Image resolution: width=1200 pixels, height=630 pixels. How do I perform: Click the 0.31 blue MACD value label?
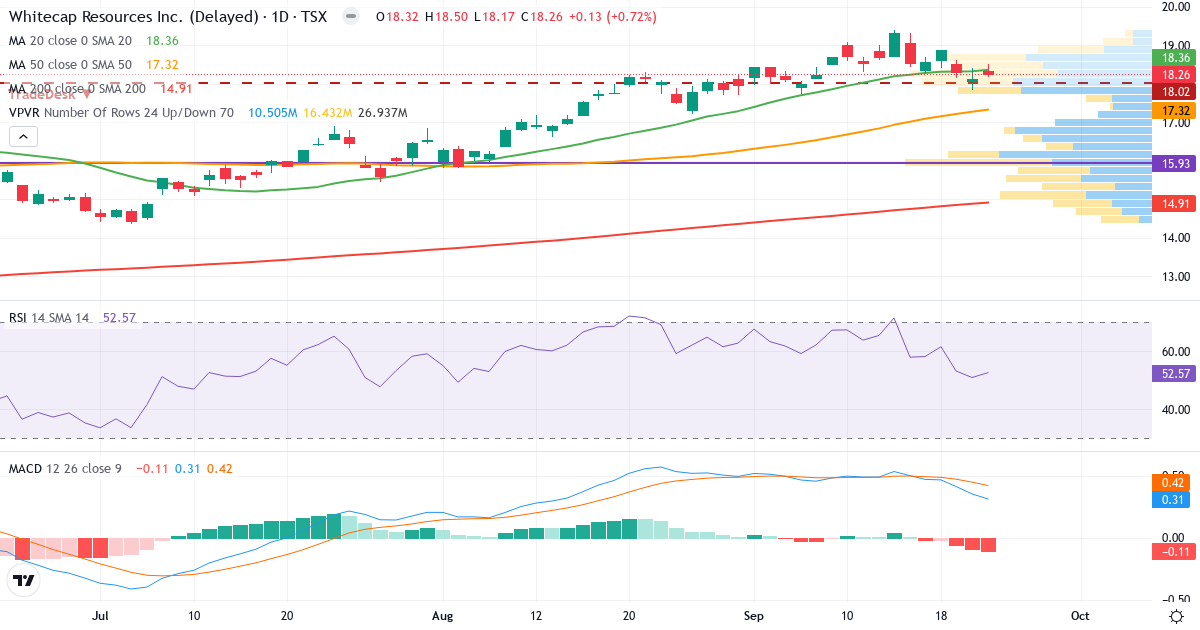1171,500
